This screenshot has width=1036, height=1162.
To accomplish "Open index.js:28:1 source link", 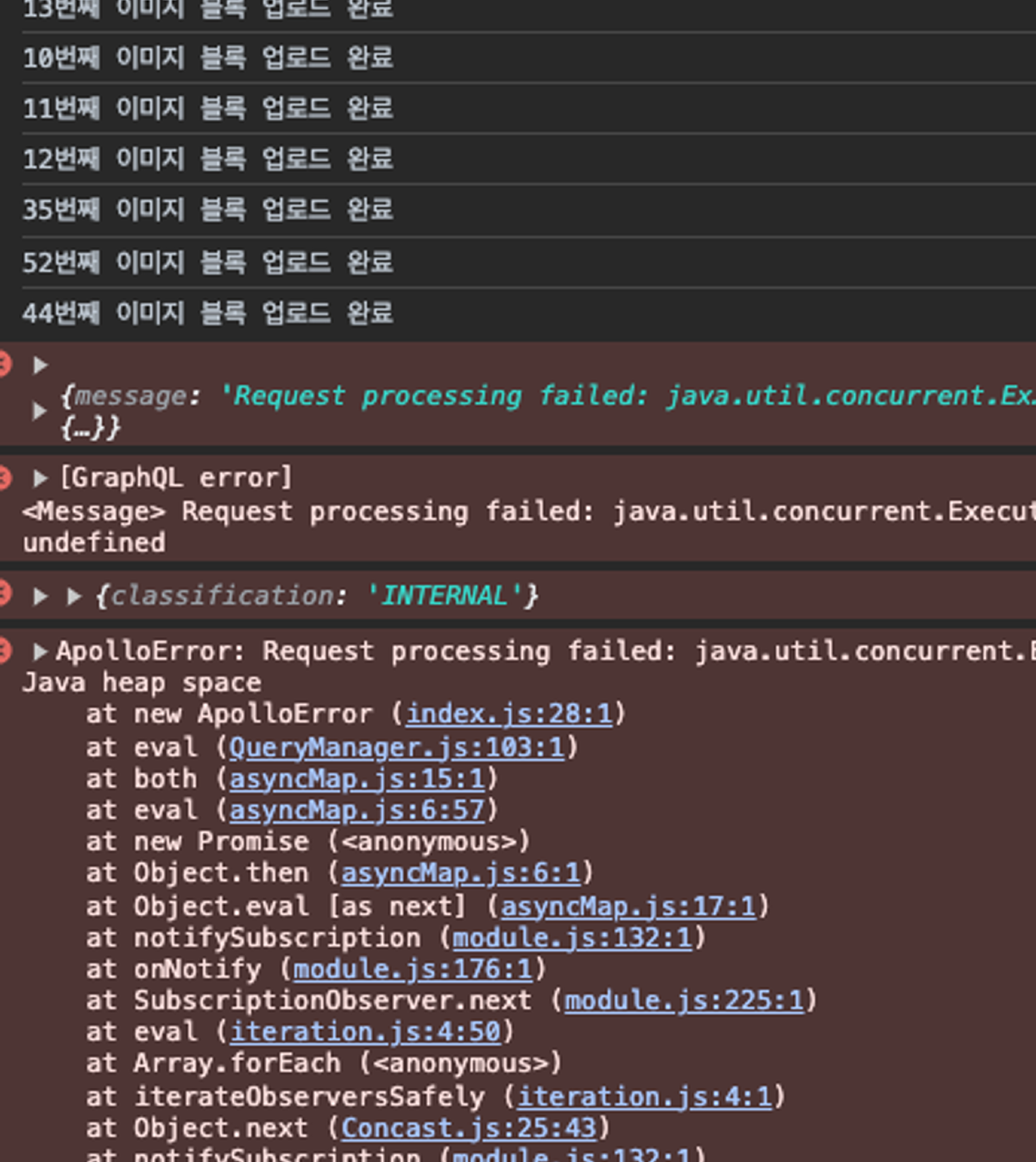I will 509,714.
